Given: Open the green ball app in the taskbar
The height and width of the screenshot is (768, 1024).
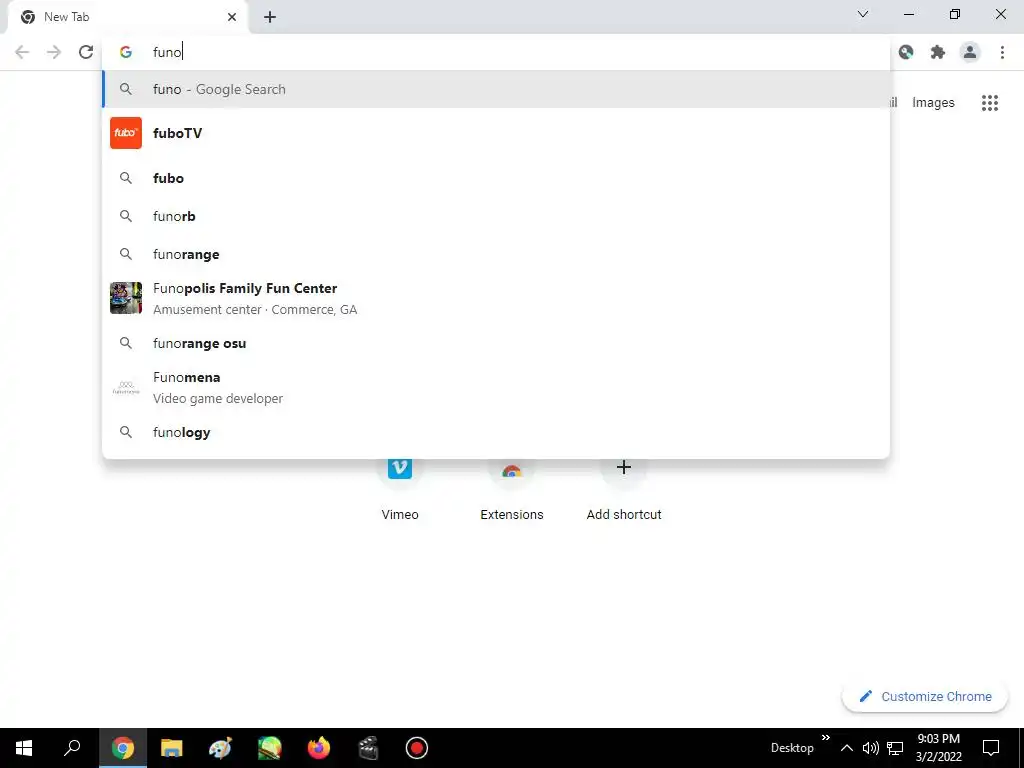Looking at the screenshot, I should tap(269, 748).
